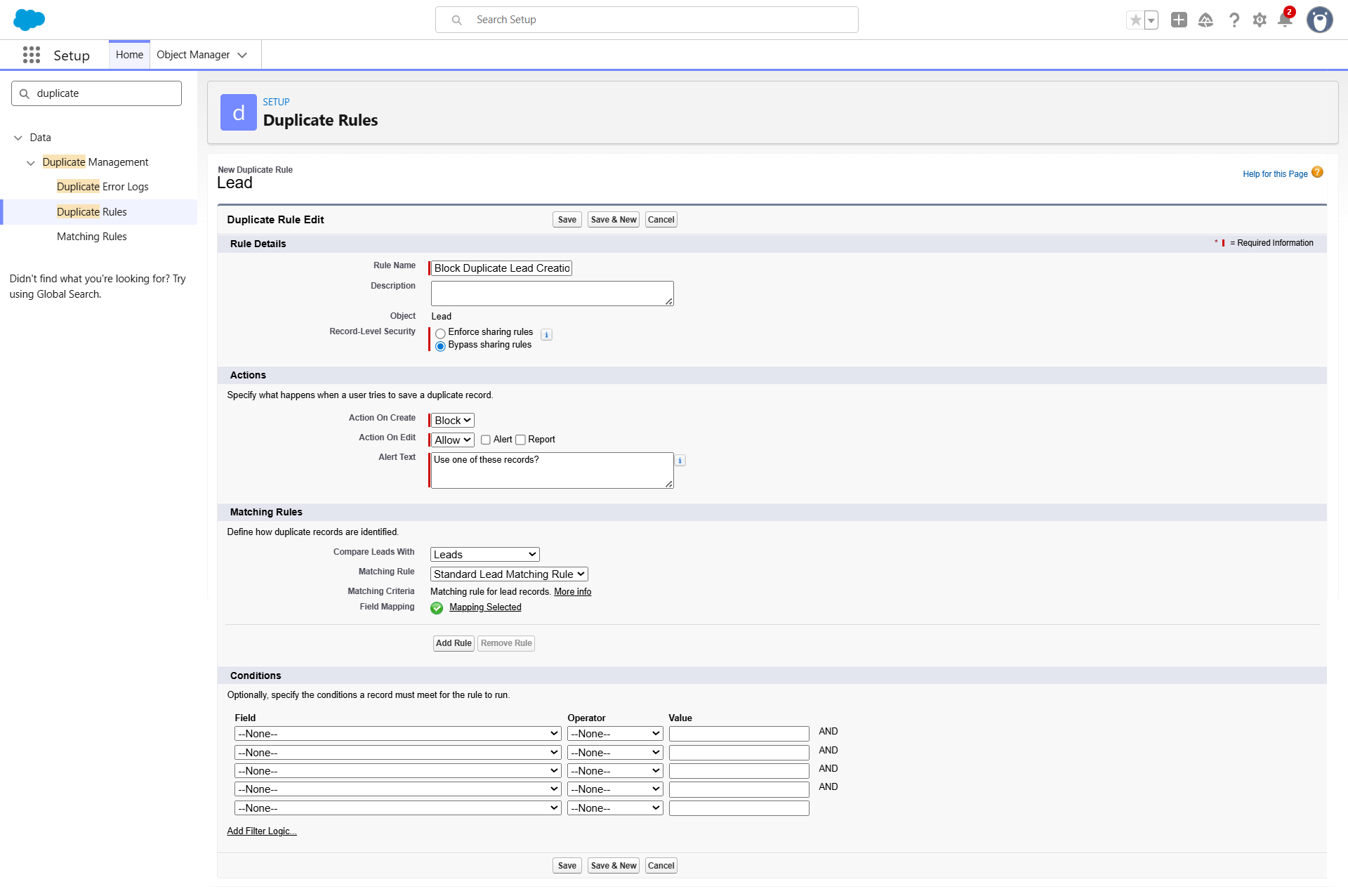
Task: Focus the second condition Value field
Action: [739, 753]
